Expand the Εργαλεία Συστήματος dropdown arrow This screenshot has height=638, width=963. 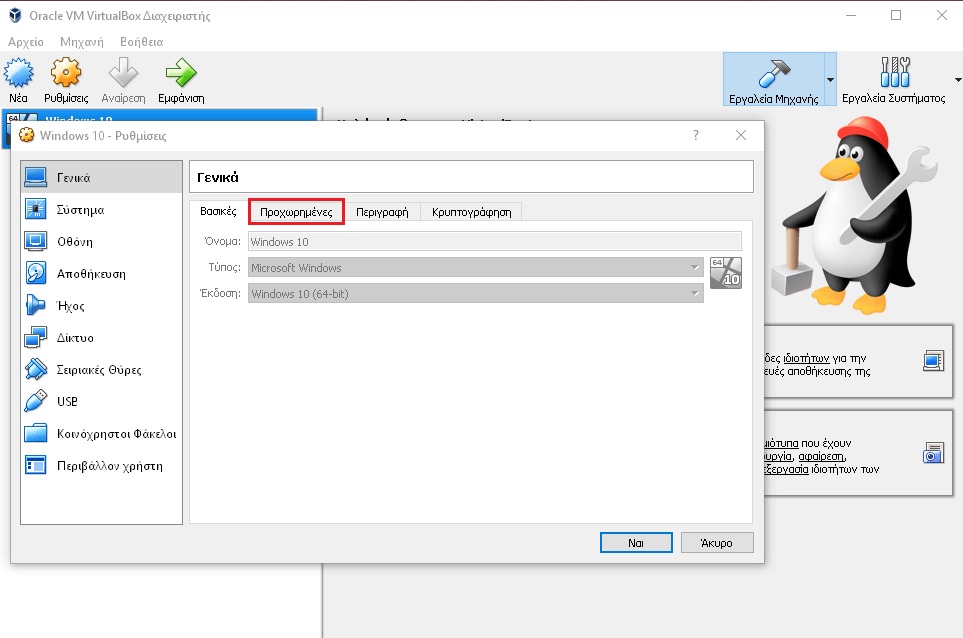pos(957,80)
